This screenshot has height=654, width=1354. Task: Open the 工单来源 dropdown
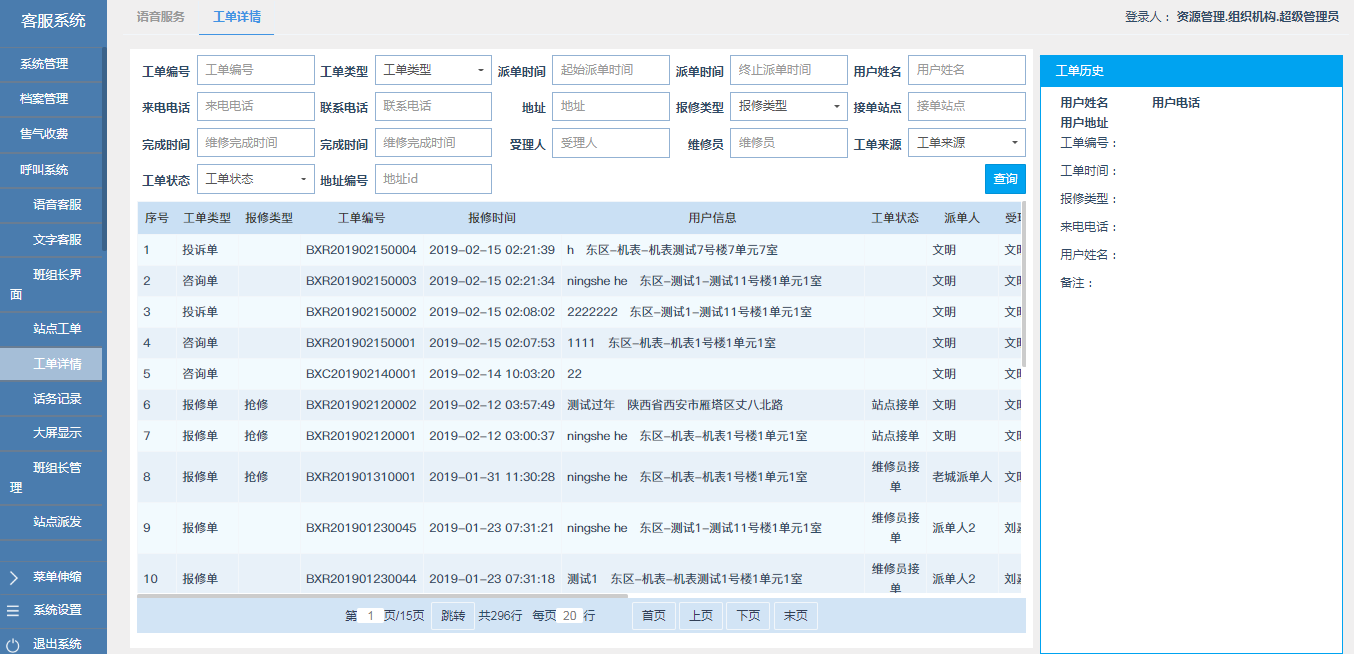(966, 143)
